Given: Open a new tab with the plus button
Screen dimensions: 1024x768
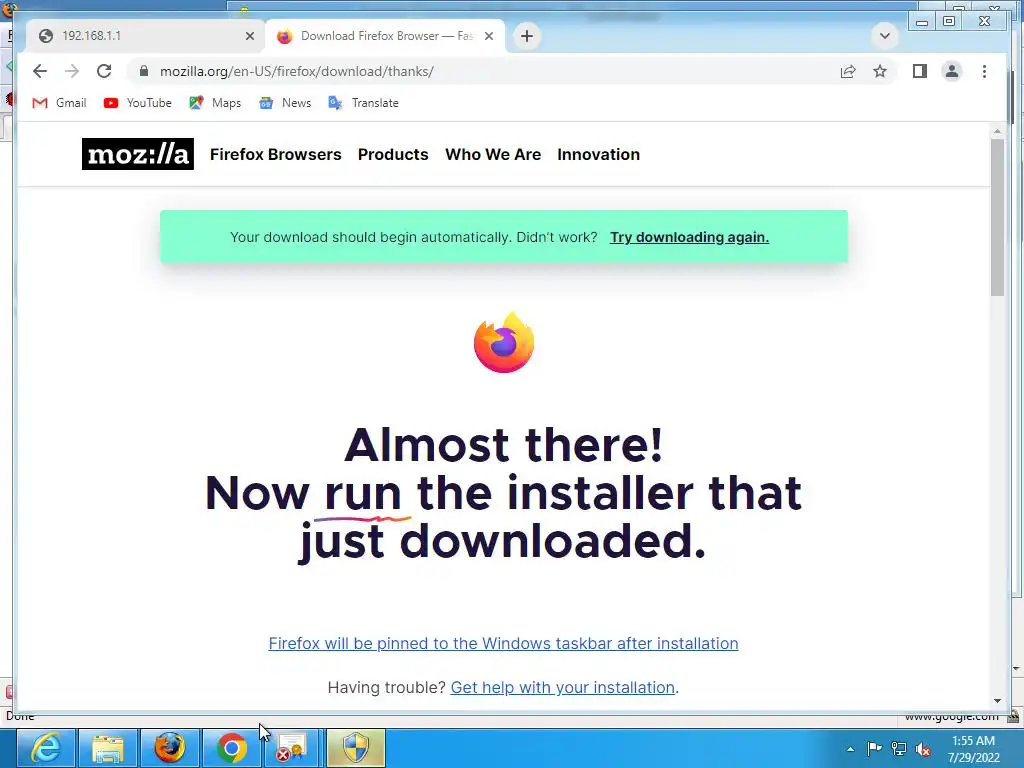Looking at the screenshot, I should [527, 36].
